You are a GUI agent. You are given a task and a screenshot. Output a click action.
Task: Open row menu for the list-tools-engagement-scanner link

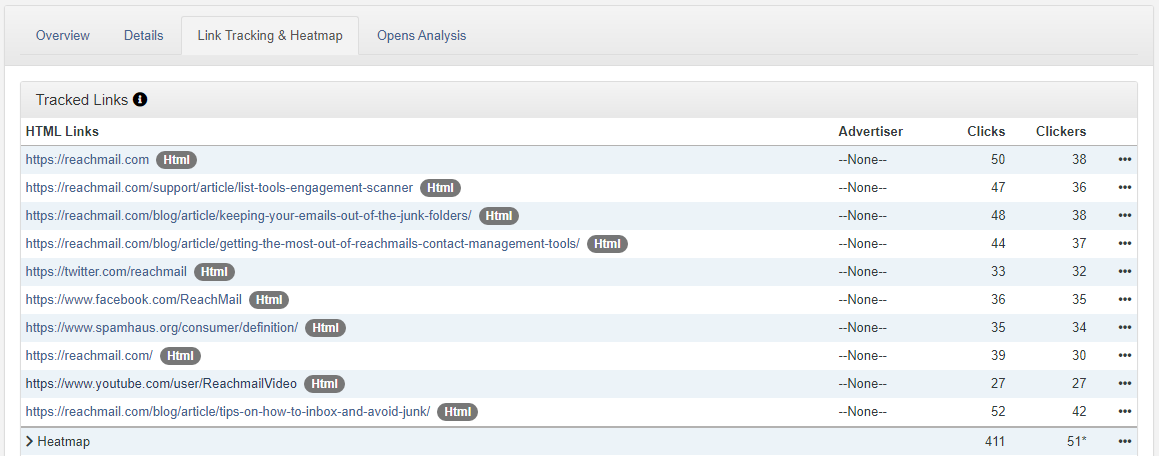[x=1125, y=188]
